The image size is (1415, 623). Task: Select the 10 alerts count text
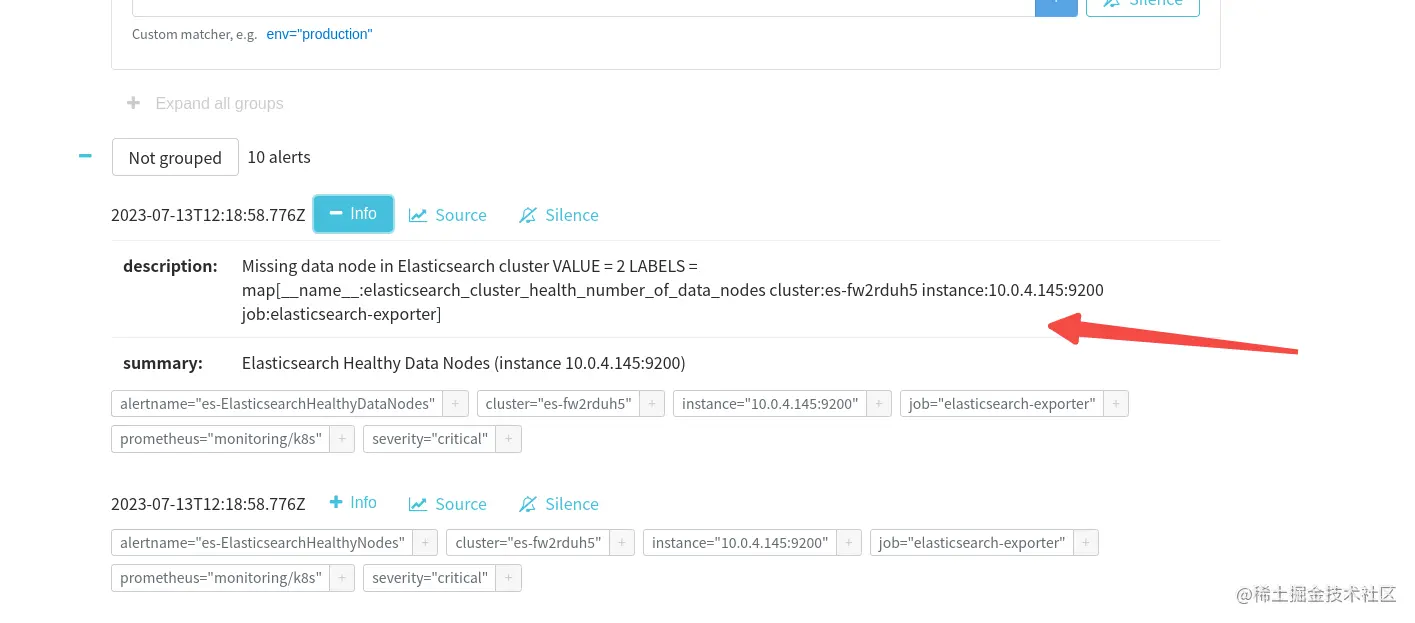pos(279,157)
